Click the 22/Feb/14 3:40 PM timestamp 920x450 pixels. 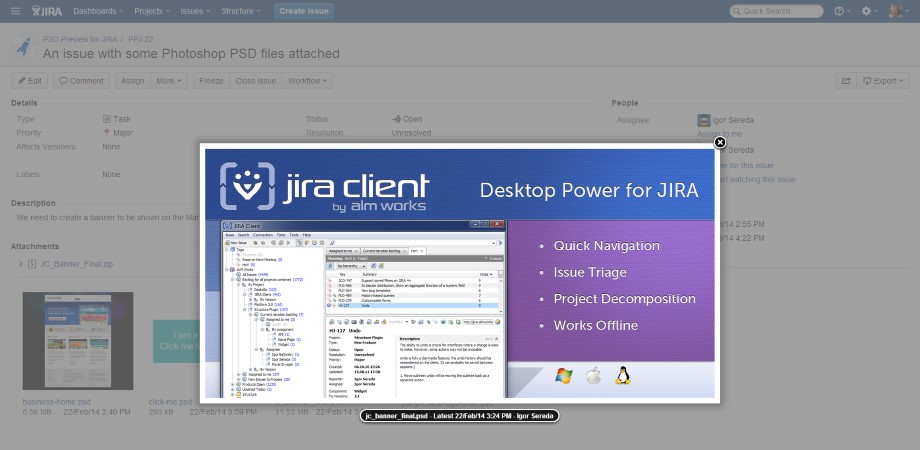pos(97,412)
